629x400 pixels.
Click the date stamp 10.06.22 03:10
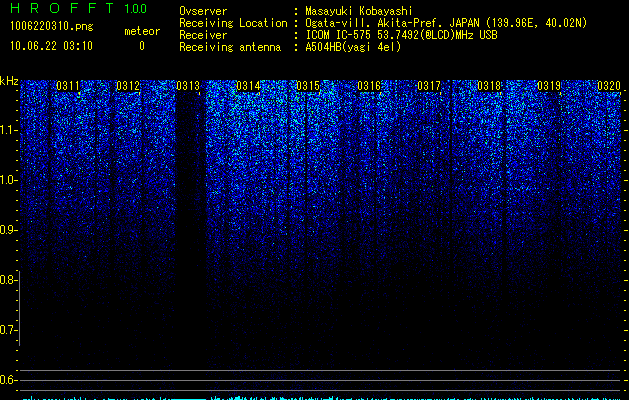pos(51,46)
